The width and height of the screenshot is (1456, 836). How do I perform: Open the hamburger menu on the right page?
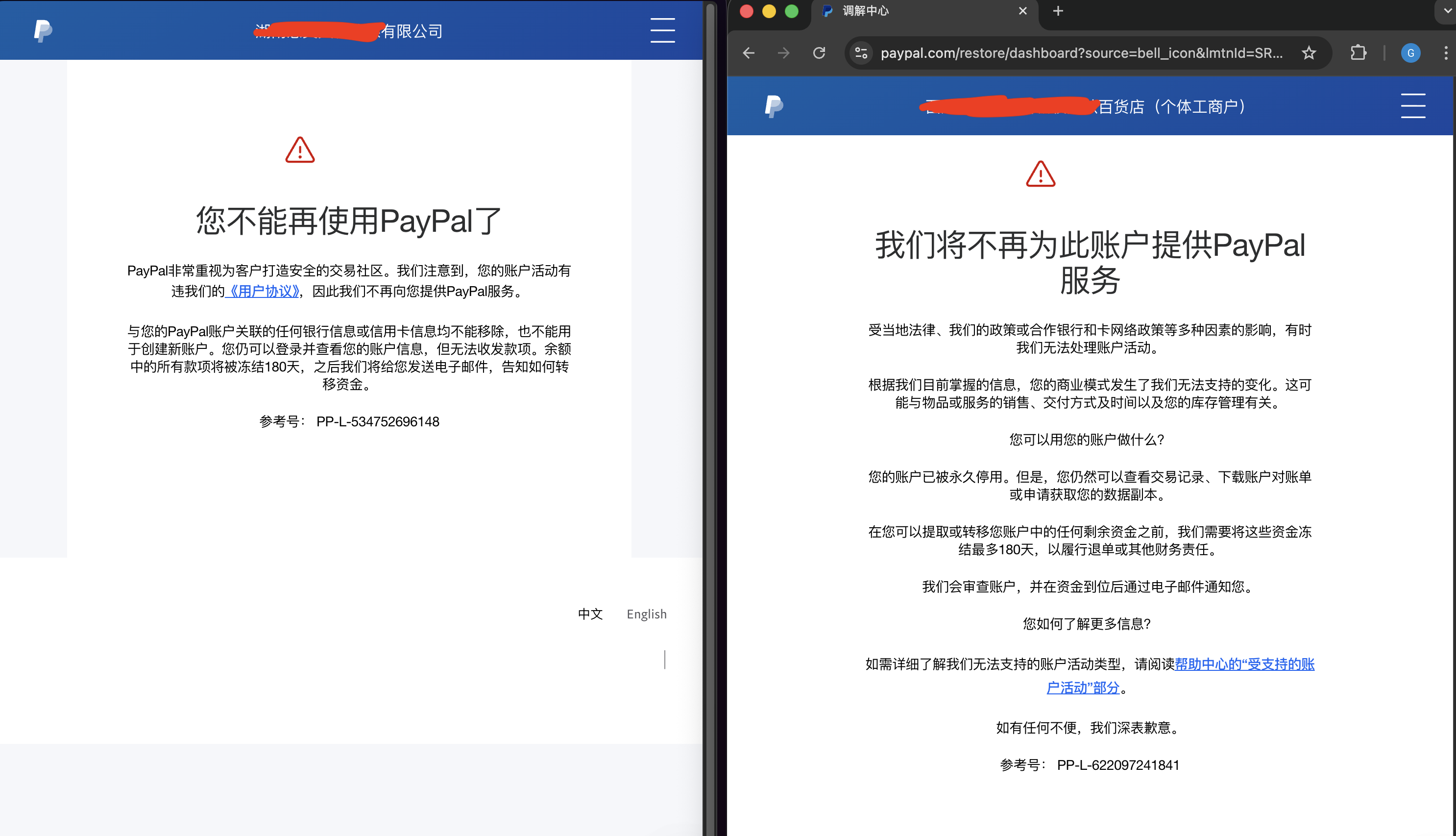[1413, 106]
